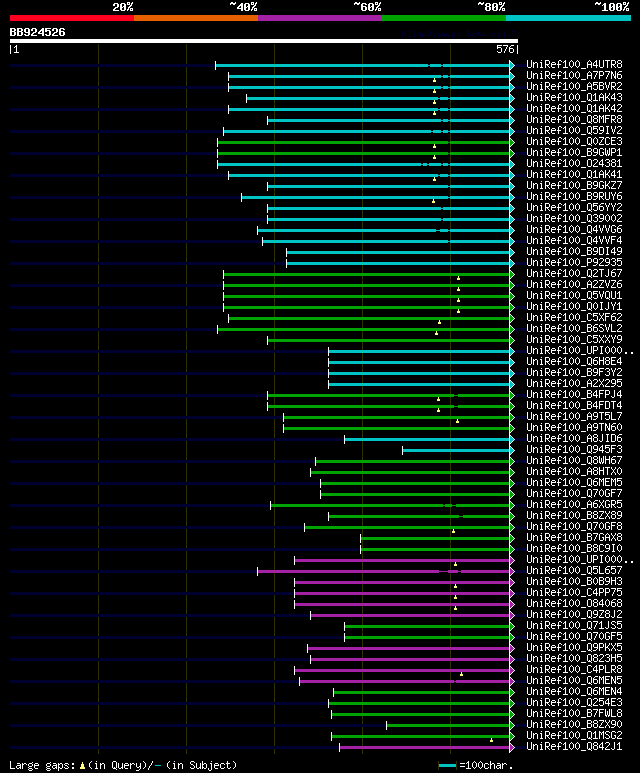Open the UniRef100_Q254E3 hit
The height and width of the screenshot is (773, 640).
coord(574,703)
